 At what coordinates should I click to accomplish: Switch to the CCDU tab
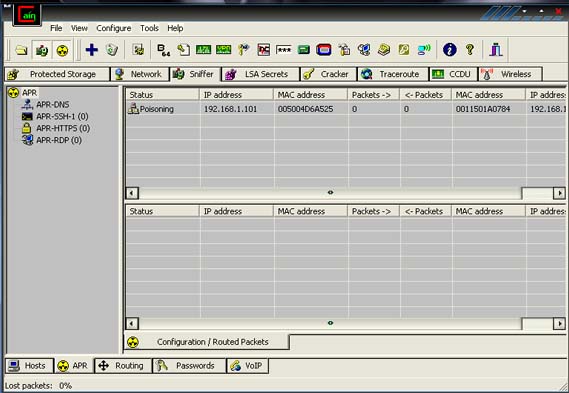[x=453, y=74]
